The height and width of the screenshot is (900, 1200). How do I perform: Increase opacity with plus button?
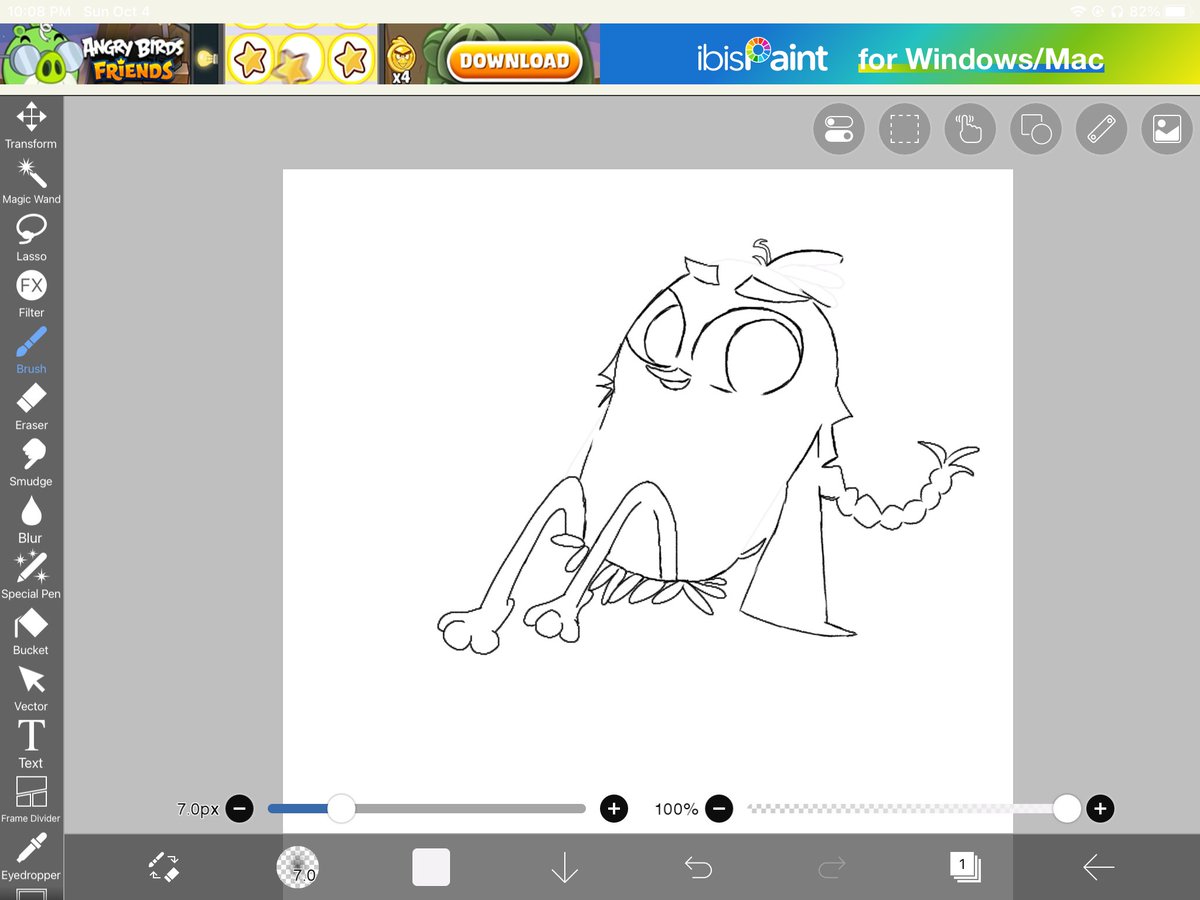click(x=1100, y=808)
